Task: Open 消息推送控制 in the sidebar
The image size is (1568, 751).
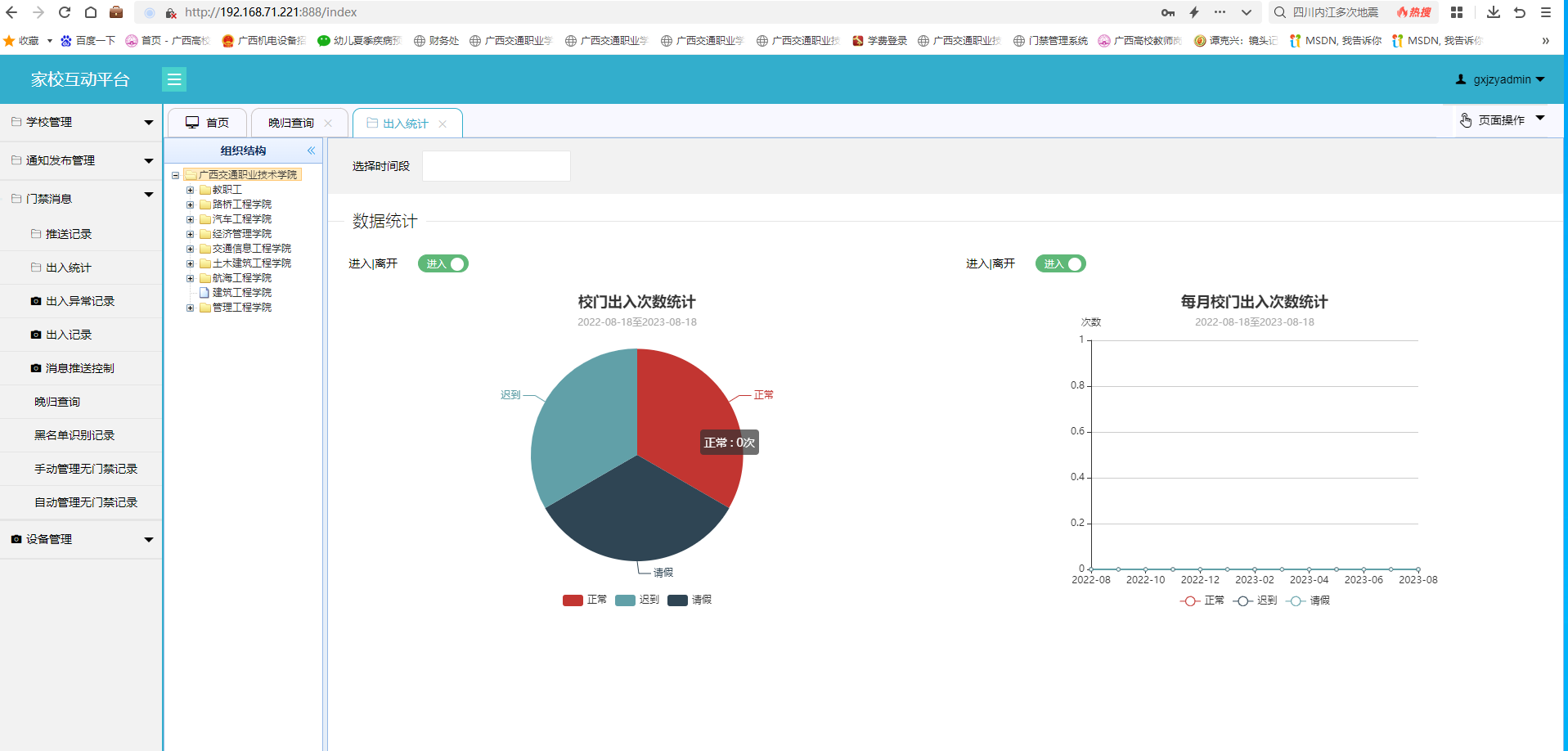Action: [80, 368]
